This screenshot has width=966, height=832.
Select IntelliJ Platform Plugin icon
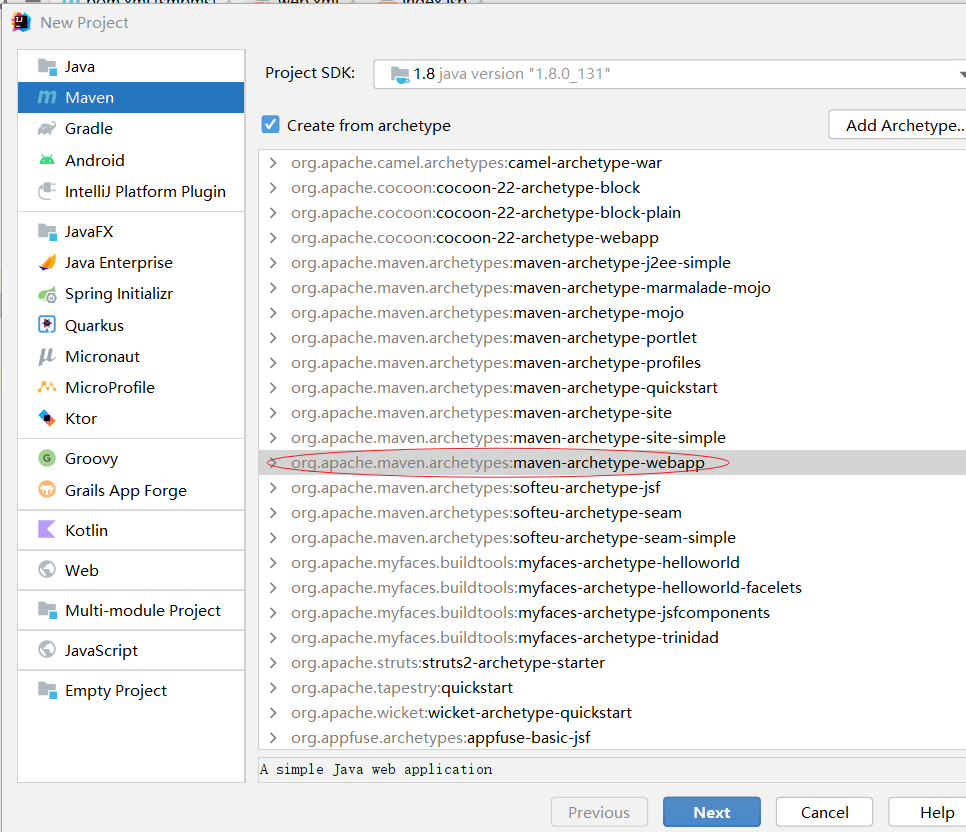pos(47,191)
